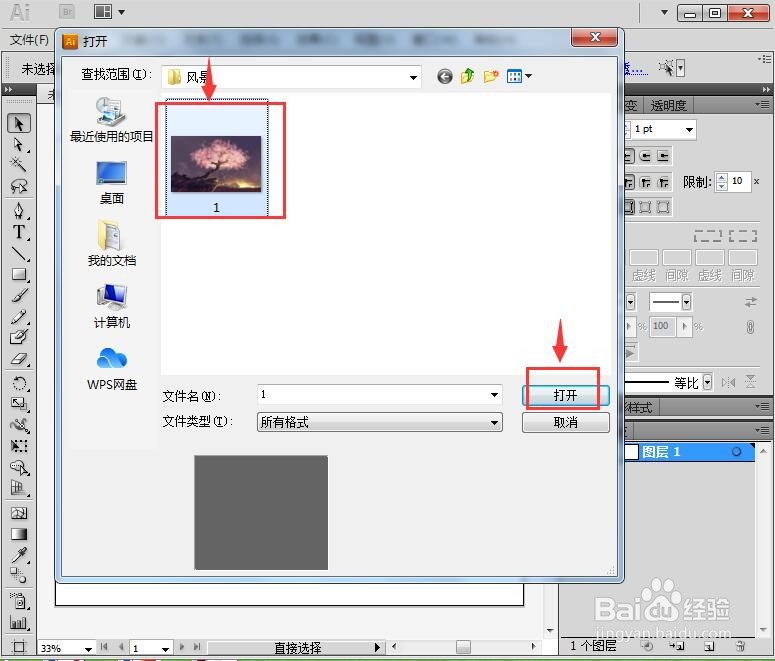The height and width of the screenshot is (661, 775).
Task: Open WPS网盘 in the places bar
Action: [x=112, y=368]
